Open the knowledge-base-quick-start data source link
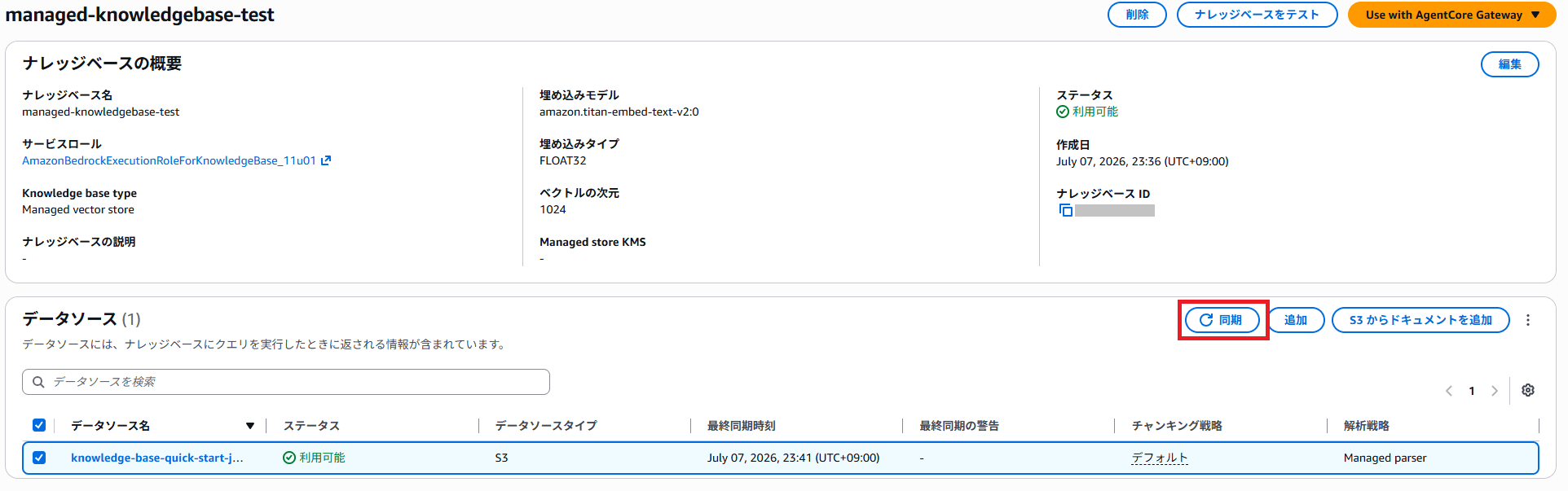 click(156, 458)
